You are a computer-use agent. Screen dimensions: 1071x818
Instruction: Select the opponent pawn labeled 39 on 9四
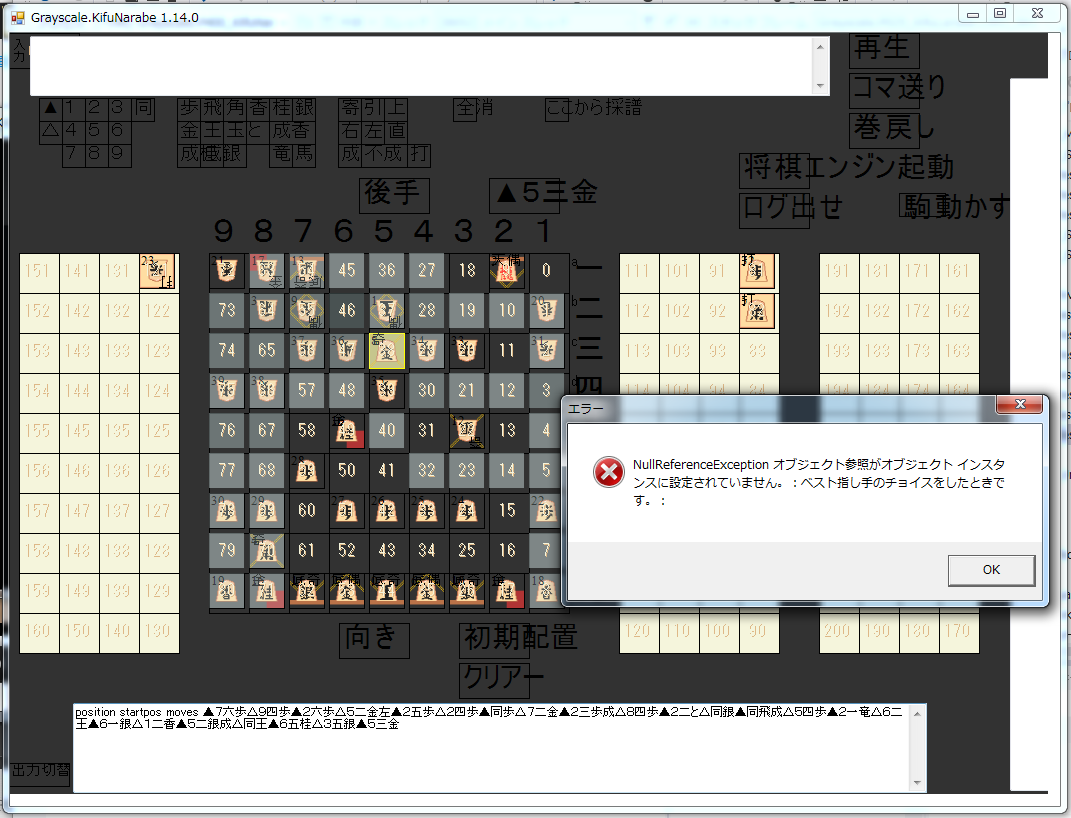[x=227, y=391]
